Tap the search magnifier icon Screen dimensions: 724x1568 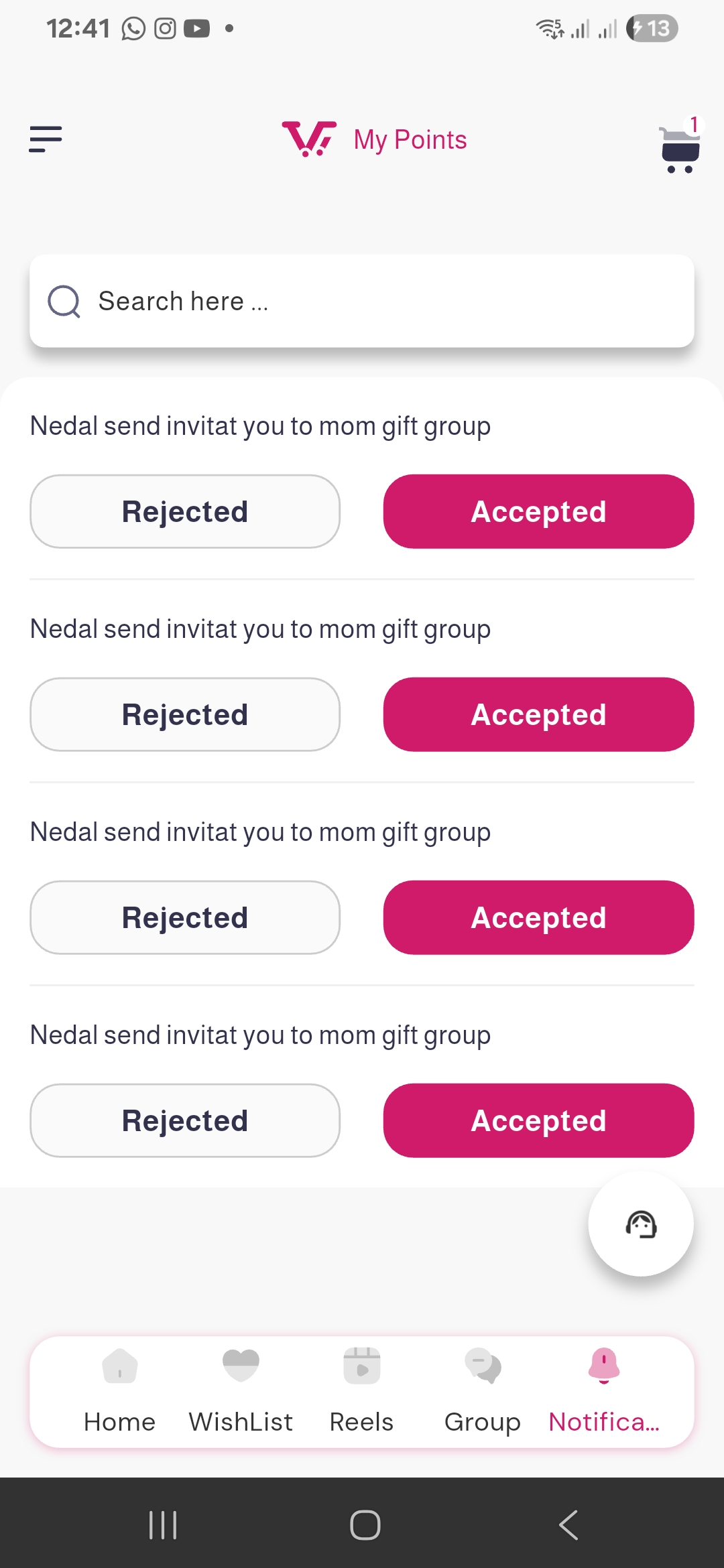[x=64, y=302]
